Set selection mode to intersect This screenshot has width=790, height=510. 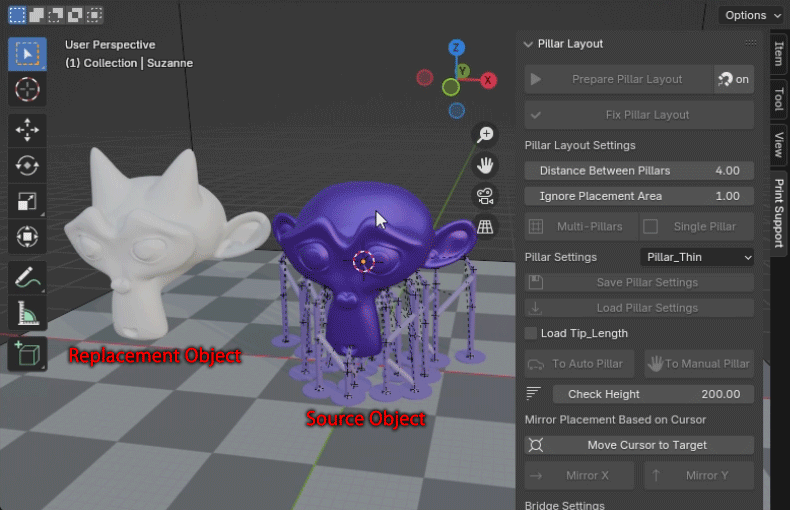(x=94, y=15)
